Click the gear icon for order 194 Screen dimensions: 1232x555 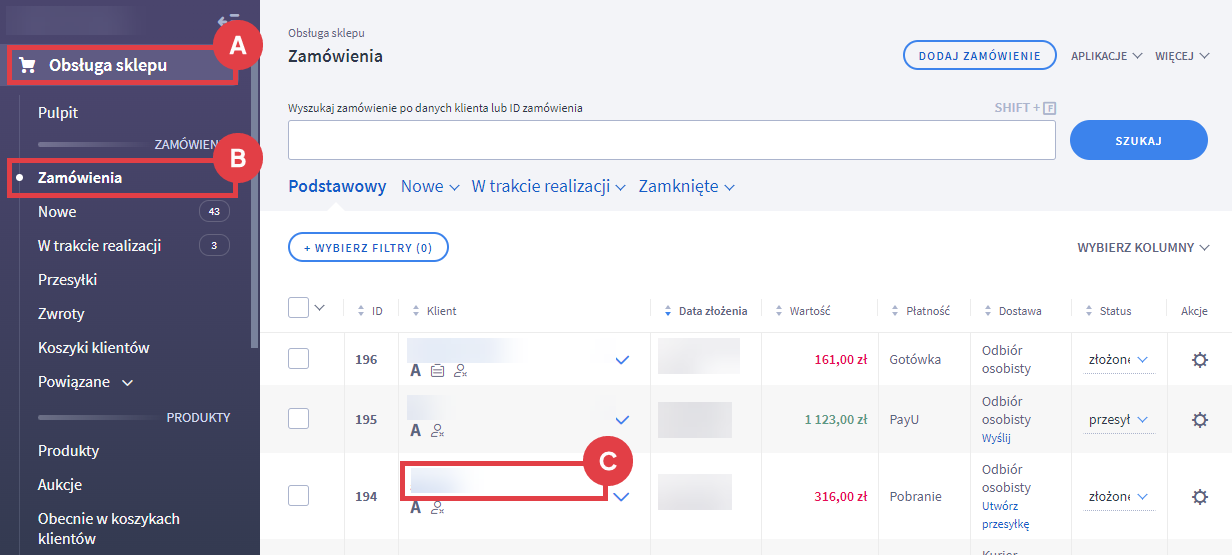[x=1200, y=496]
